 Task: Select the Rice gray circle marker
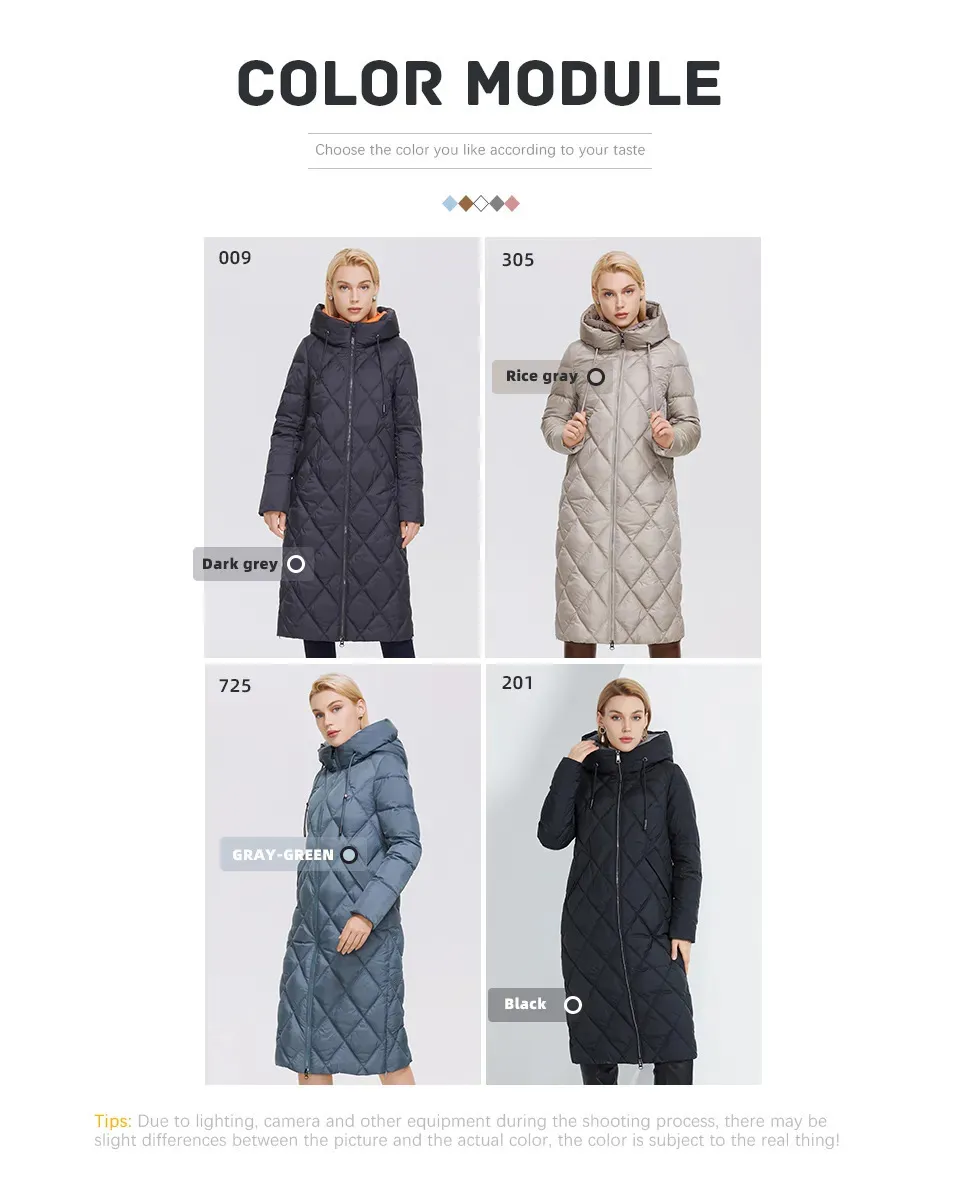pyautogui.click(x=596, y=377)
